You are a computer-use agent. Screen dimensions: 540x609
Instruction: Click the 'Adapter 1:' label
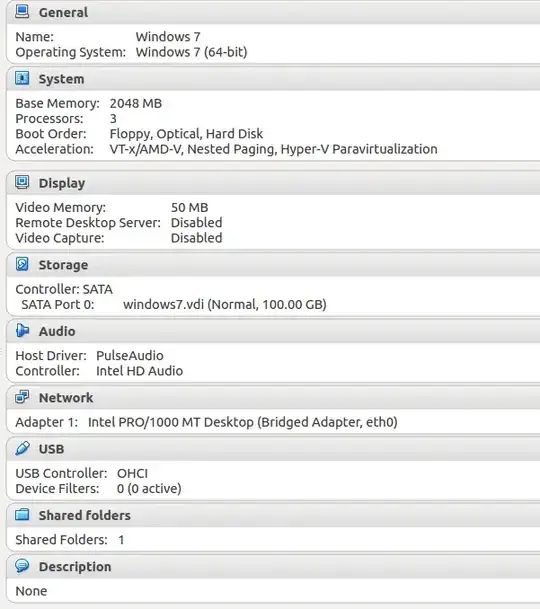[47, 422]
